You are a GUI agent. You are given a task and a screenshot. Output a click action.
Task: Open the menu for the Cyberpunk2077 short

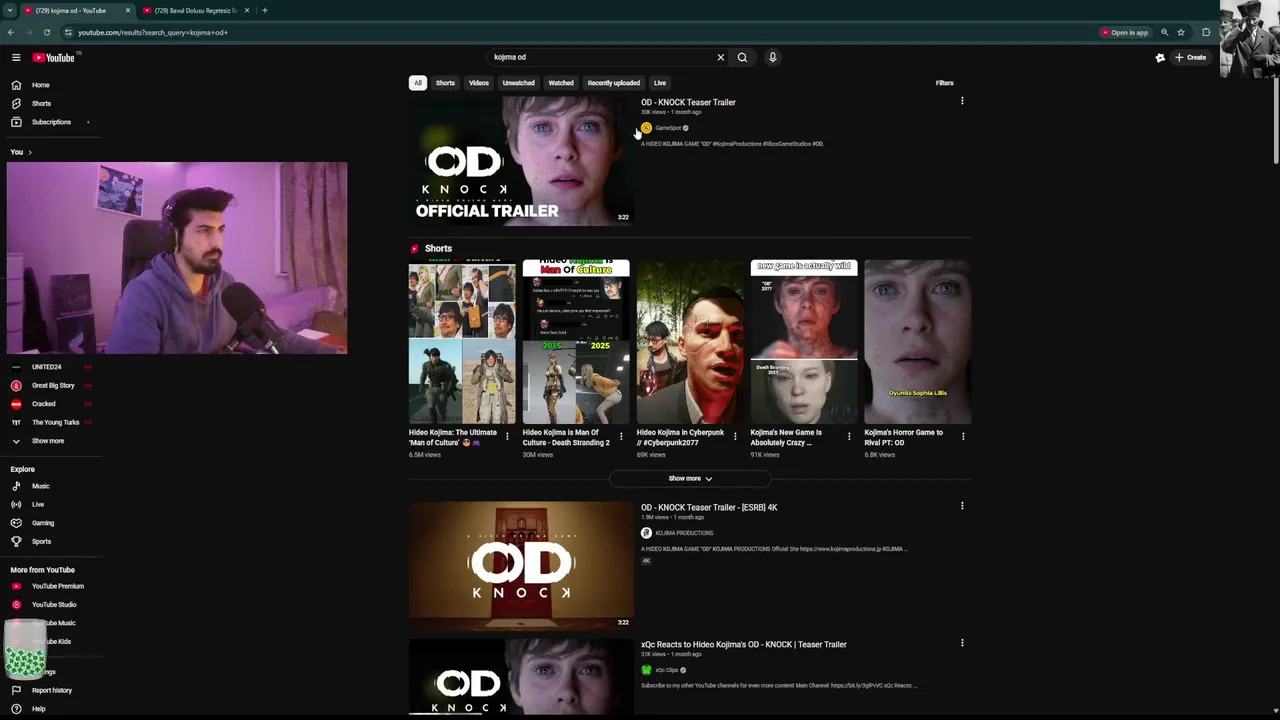[x=735, y=436]
